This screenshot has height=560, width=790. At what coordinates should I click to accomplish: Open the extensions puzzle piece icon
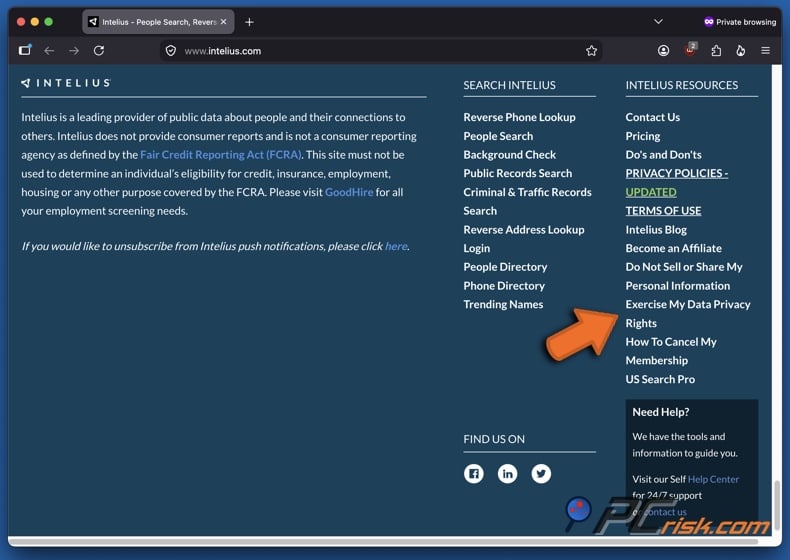[716, 50]
